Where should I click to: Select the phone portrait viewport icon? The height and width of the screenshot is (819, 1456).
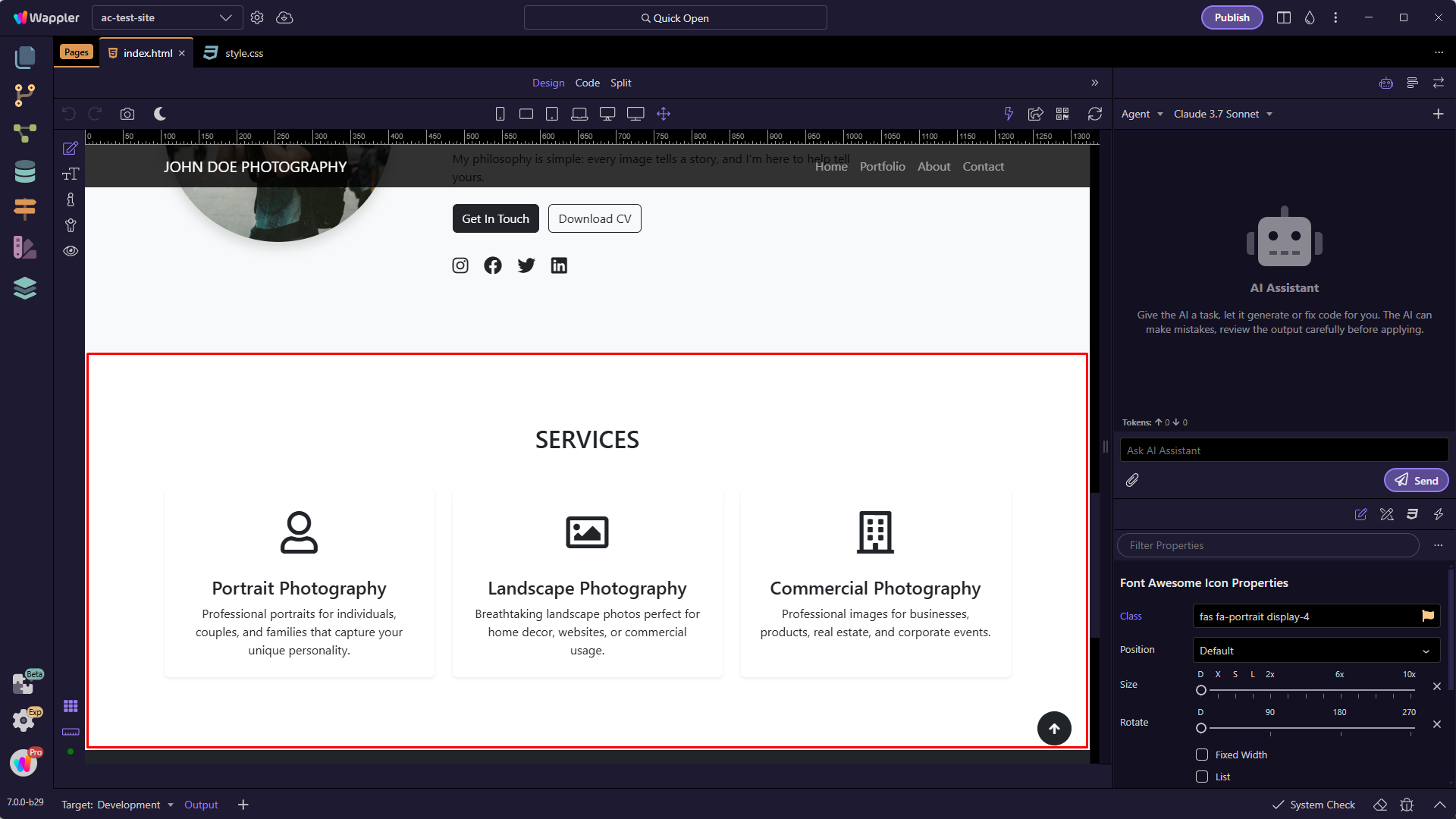(x=500, y=114)
